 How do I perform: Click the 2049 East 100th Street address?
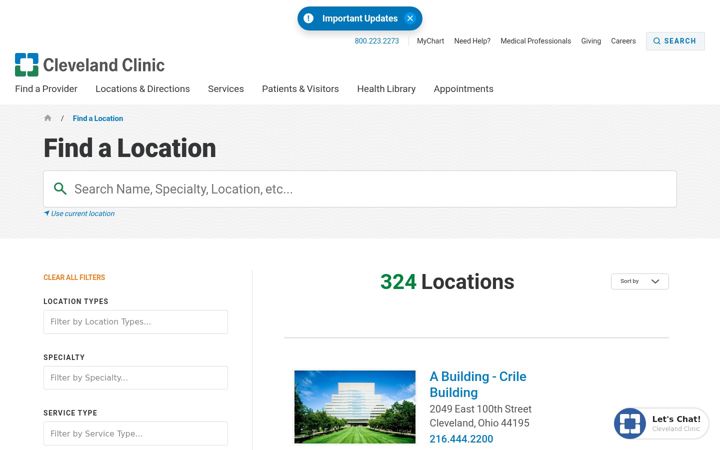(x=480, y=409)
